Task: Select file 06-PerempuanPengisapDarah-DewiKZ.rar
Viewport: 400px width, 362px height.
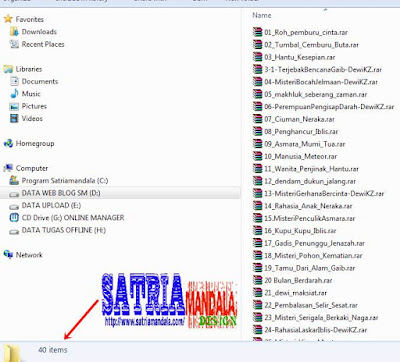Action: tap(329, 107)
